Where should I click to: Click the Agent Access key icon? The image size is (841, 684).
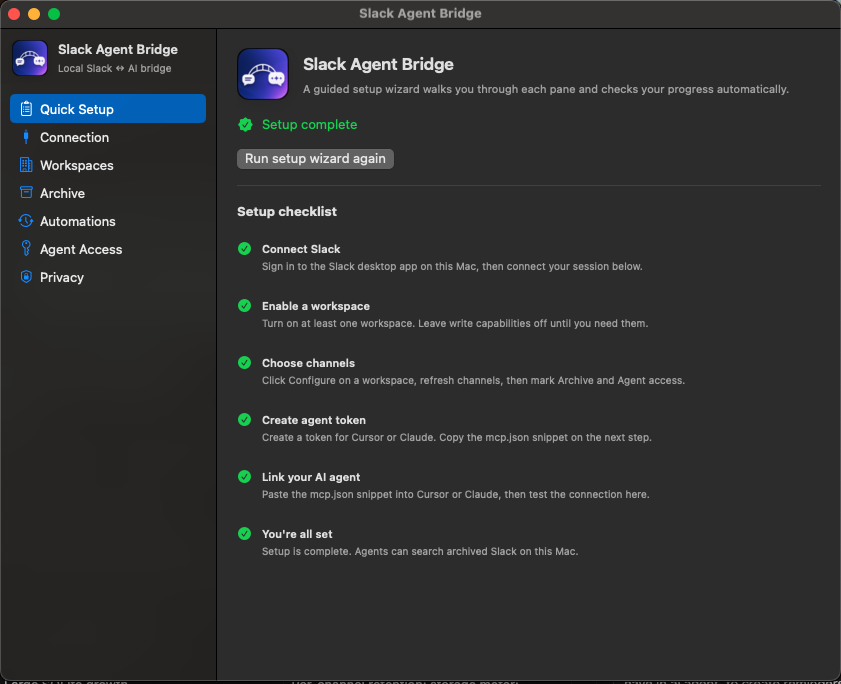[26, 248]
